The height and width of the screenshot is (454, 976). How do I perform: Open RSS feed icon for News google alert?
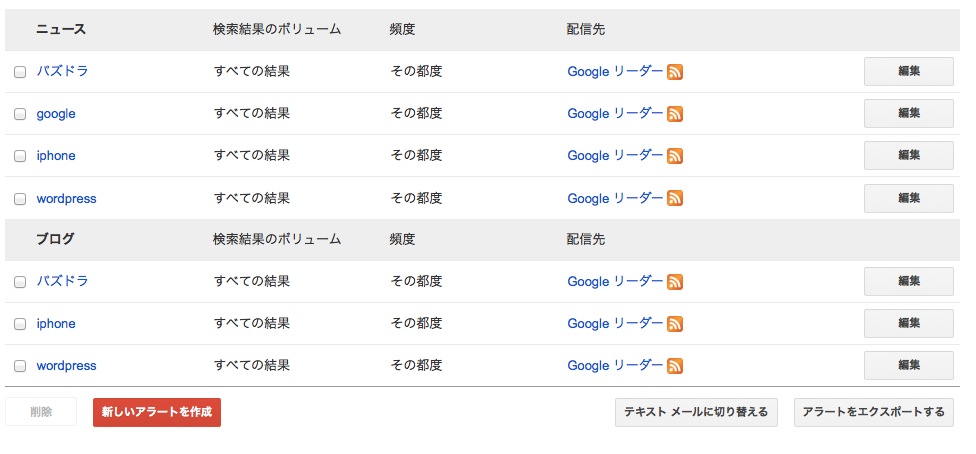click(x=675, y=114)
